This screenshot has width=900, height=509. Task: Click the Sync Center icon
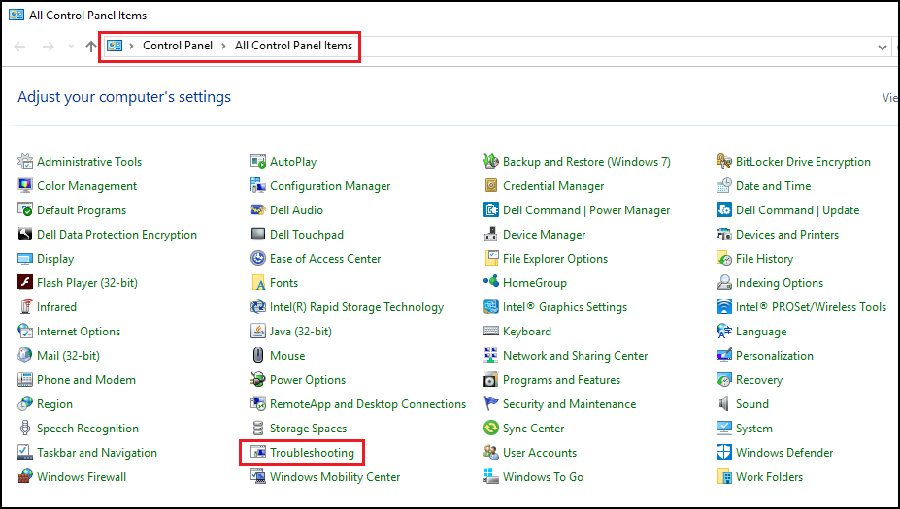[x=491, y=428]
